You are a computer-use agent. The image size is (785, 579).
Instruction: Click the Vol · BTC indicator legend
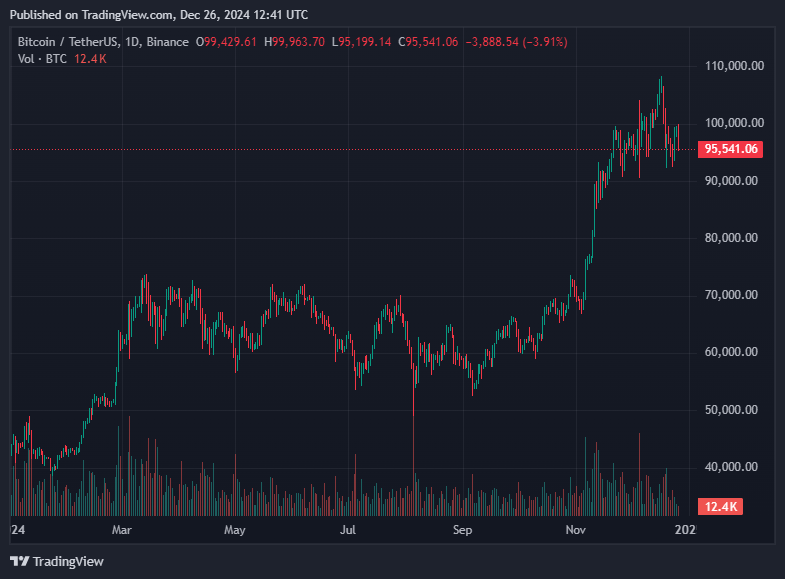[x=42, y=59]
